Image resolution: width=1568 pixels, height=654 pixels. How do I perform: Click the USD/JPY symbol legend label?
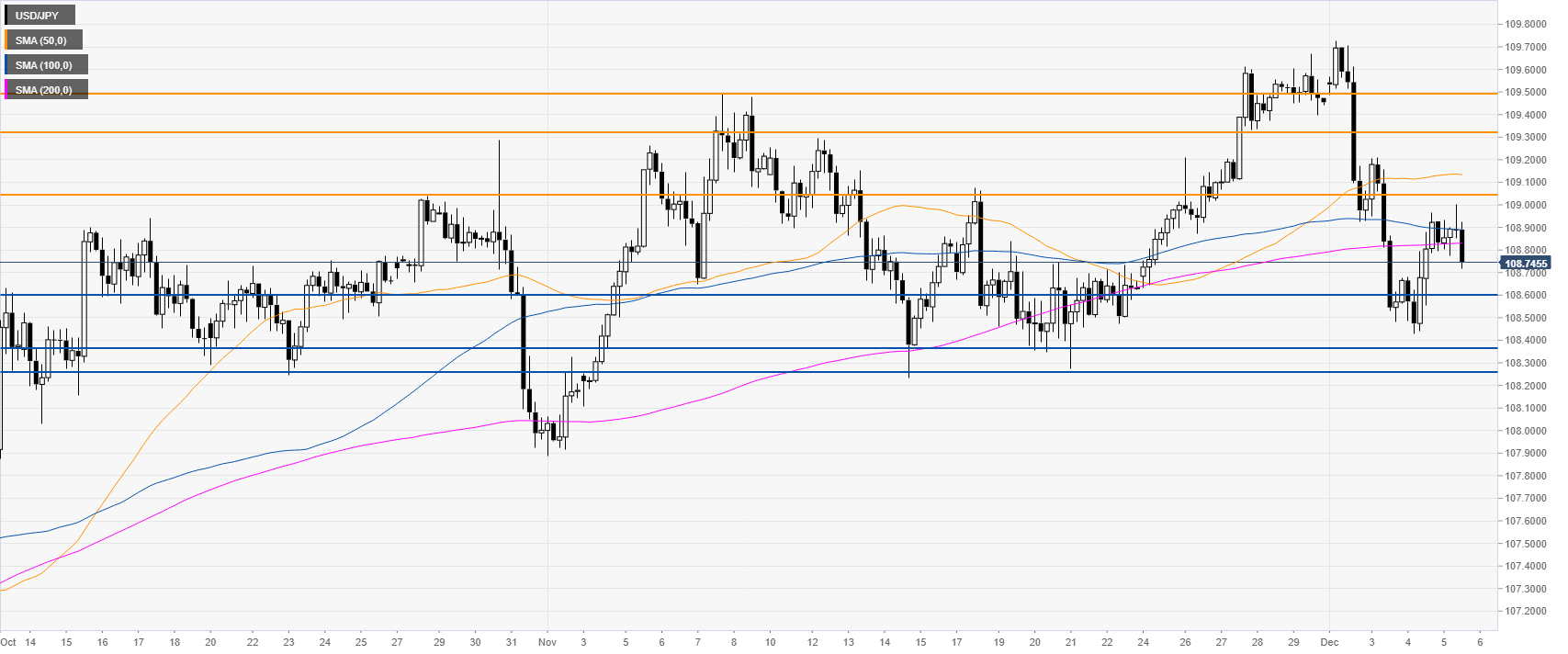(39, 16)
